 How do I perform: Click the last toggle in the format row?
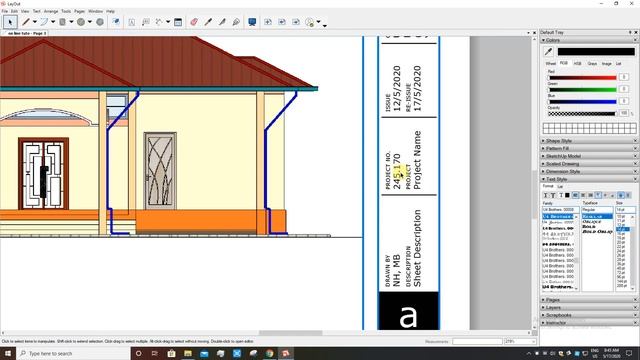pos(628,195)
